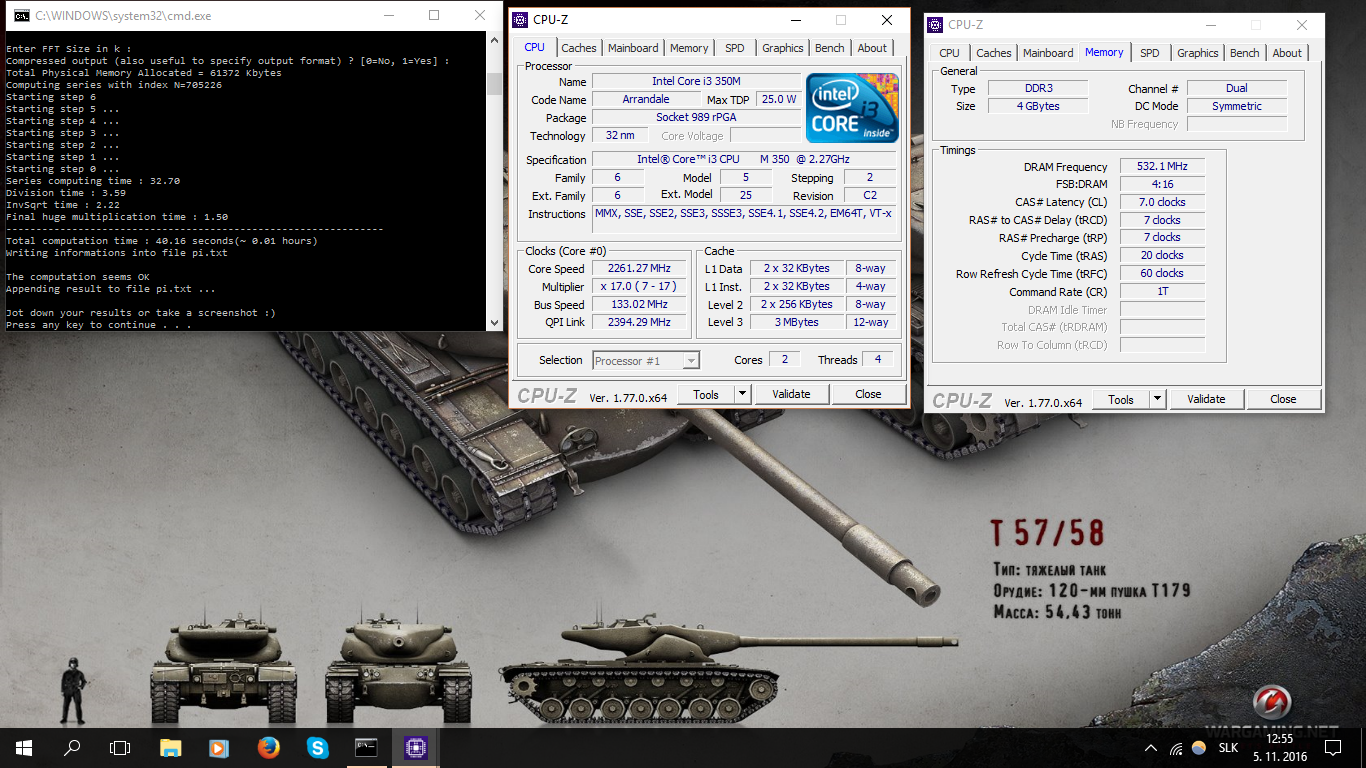Open SPD tab in CPU-Z CPU window

735,47
